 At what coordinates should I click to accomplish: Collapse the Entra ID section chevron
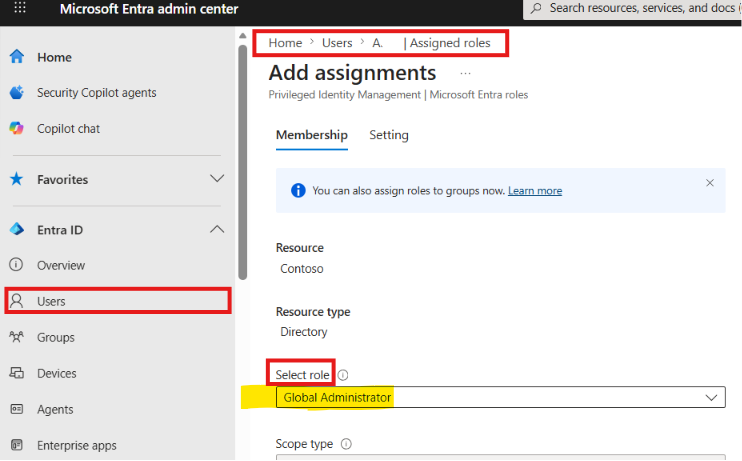(217, 230)
